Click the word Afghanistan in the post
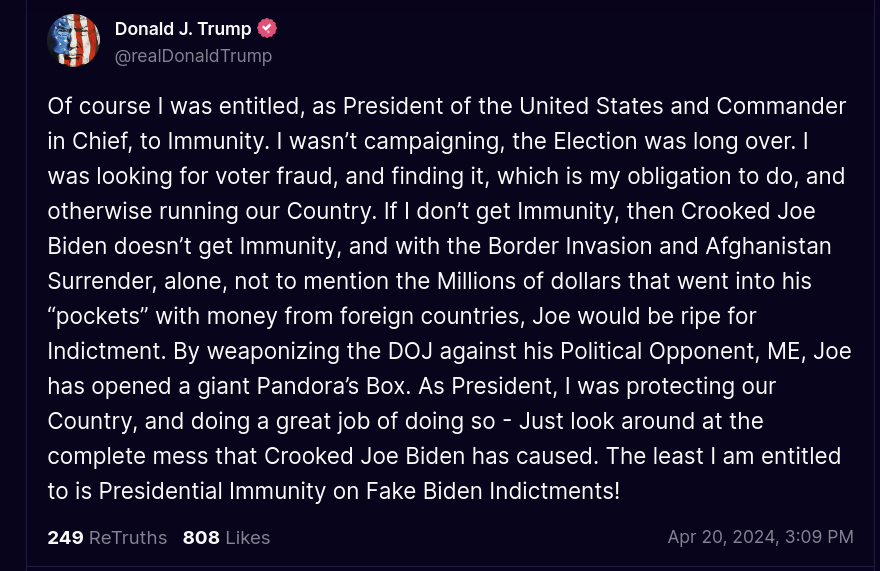This screenshot has width=880, height=571. pos(768,246)
